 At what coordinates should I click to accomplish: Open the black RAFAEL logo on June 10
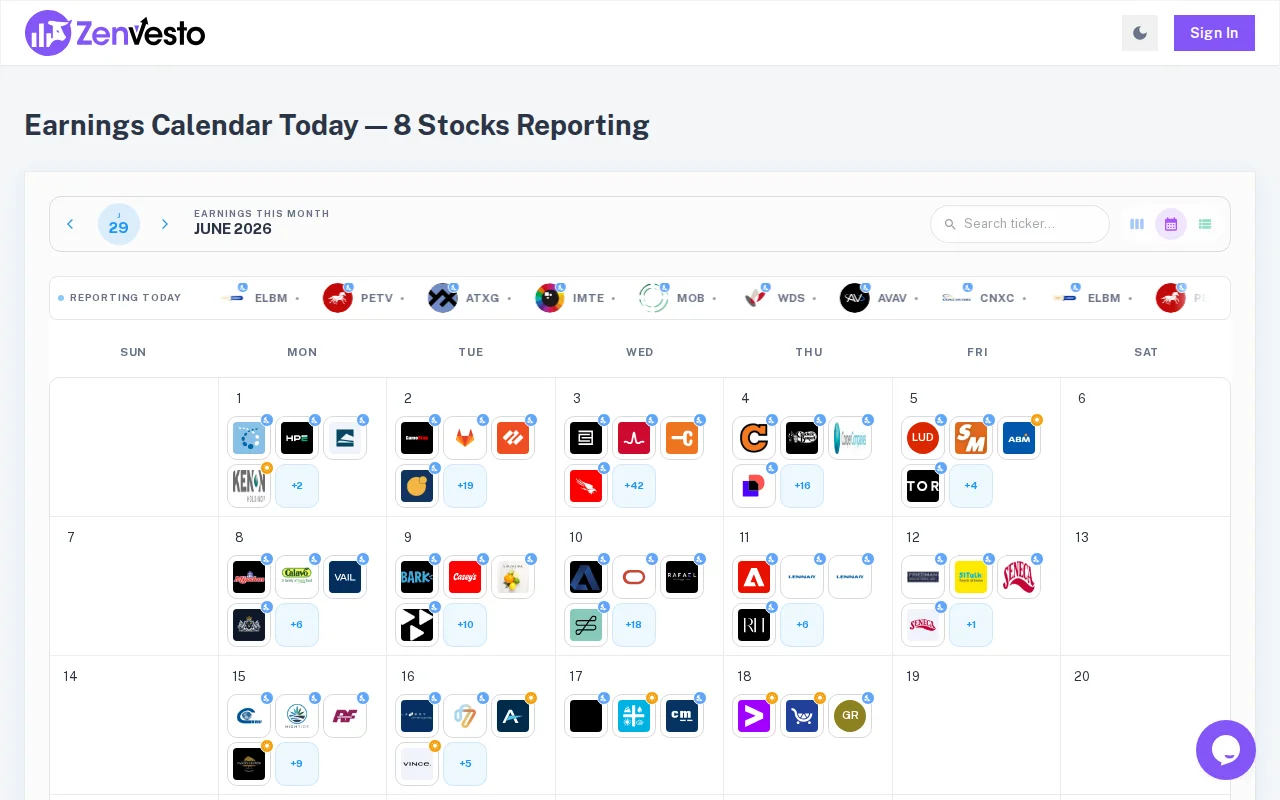tap(682, 577)
